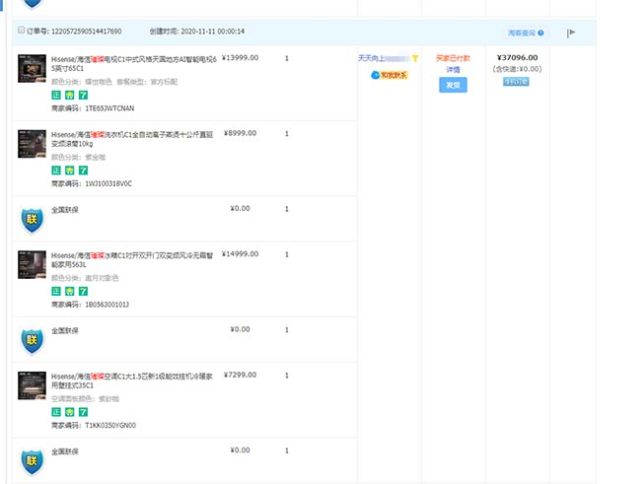Viewport: 641px width, 484px height.
Task: Click the ¥13999.00 price of the TV
Action: tap(240, 58)
